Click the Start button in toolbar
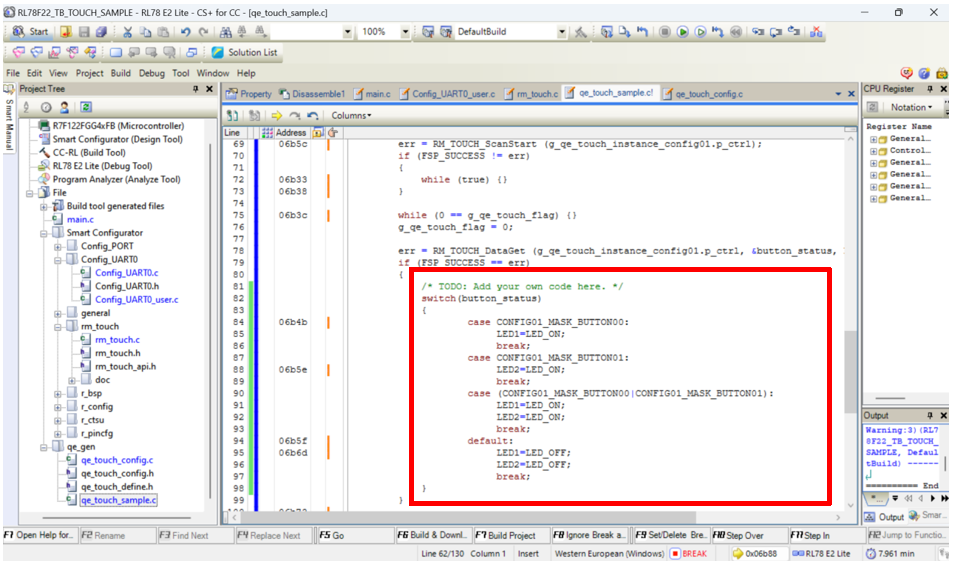This screenshot has width=960, height=578. point(31,32)
